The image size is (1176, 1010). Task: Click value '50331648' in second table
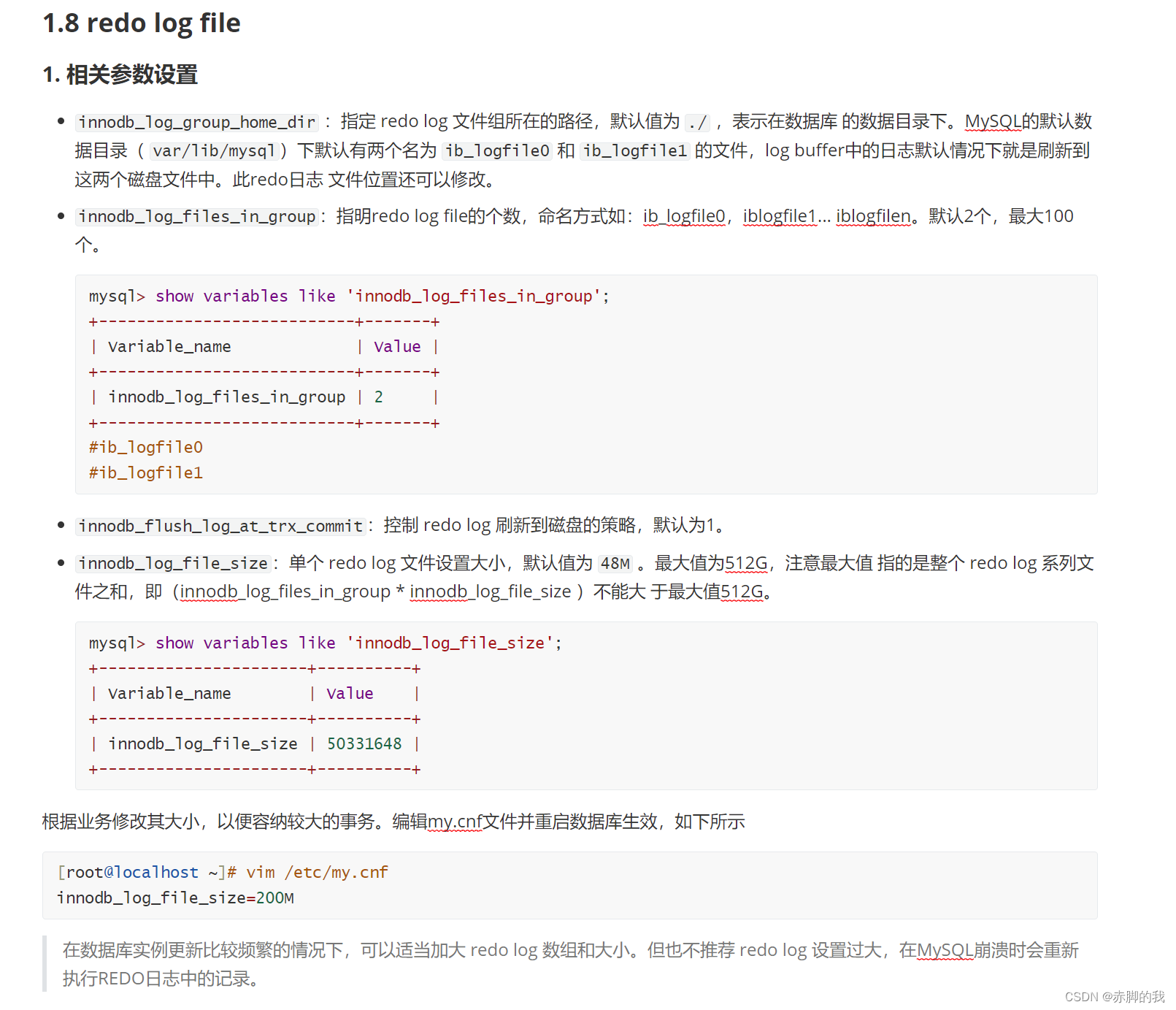(x=364, y=744)
